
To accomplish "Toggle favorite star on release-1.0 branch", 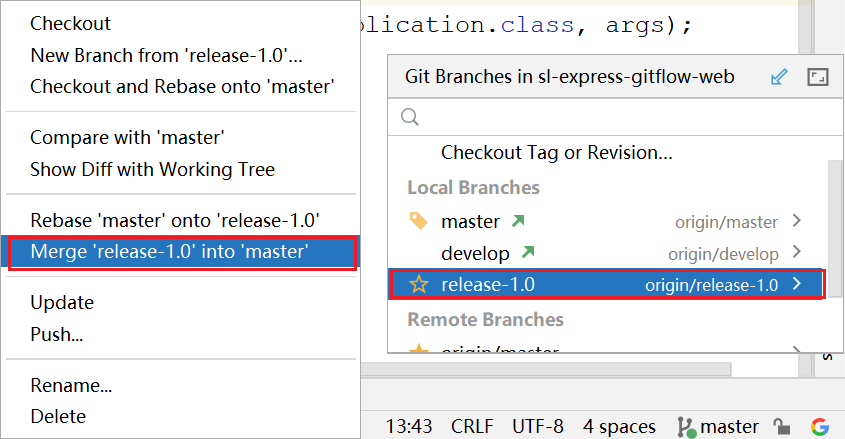I will coord(419,285).
